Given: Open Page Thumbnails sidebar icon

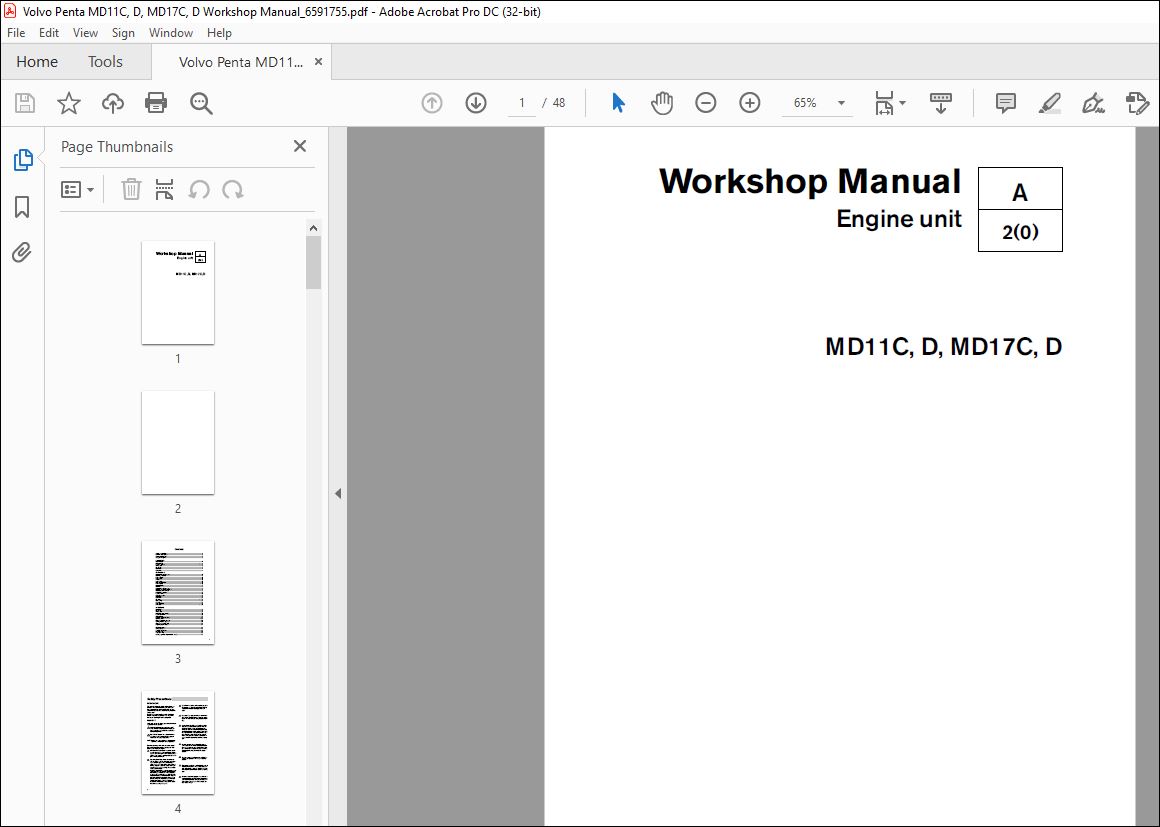Looking at the screenshot, I should [x=23, y=160].
